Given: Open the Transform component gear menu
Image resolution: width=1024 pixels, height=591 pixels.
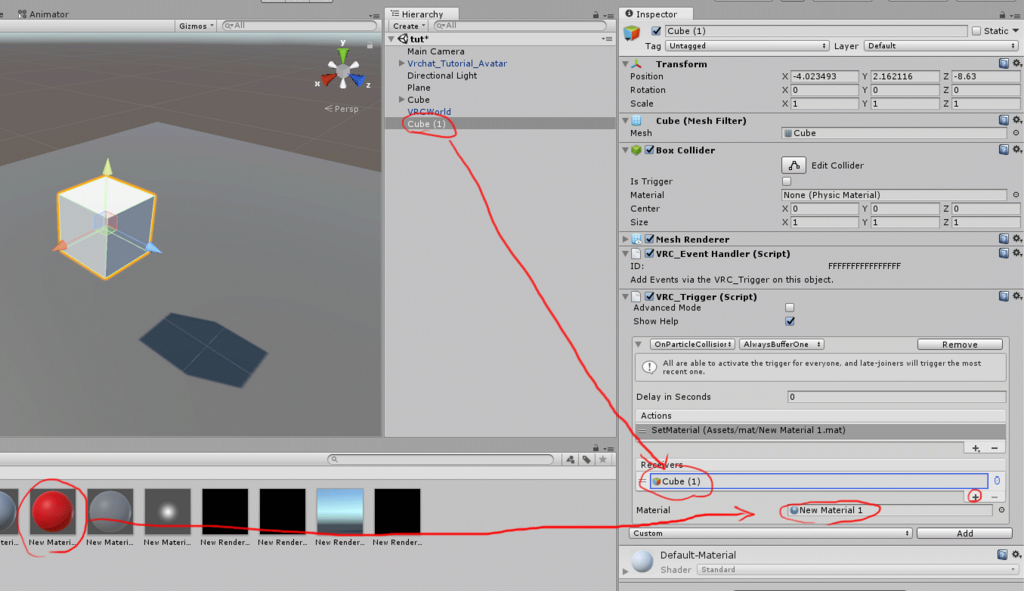Looking at the screenshot, I should 1017,63.
